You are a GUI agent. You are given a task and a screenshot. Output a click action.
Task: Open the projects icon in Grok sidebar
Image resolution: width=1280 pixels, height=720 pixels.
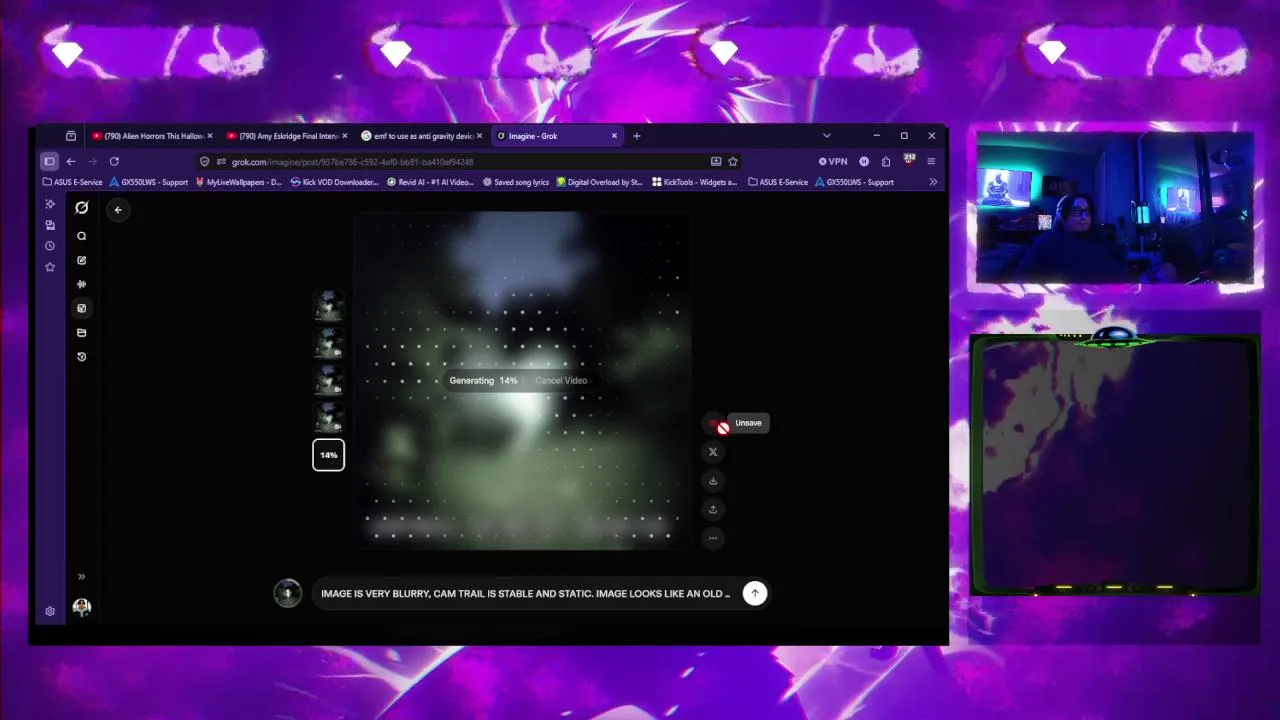(82, 332)
